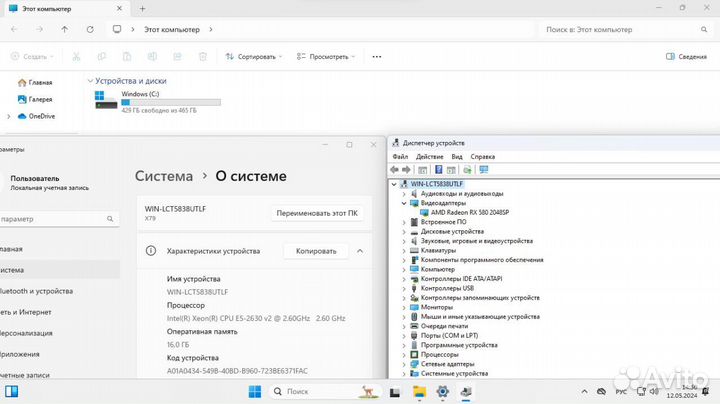Open the Действие menu

coord(429,157)
